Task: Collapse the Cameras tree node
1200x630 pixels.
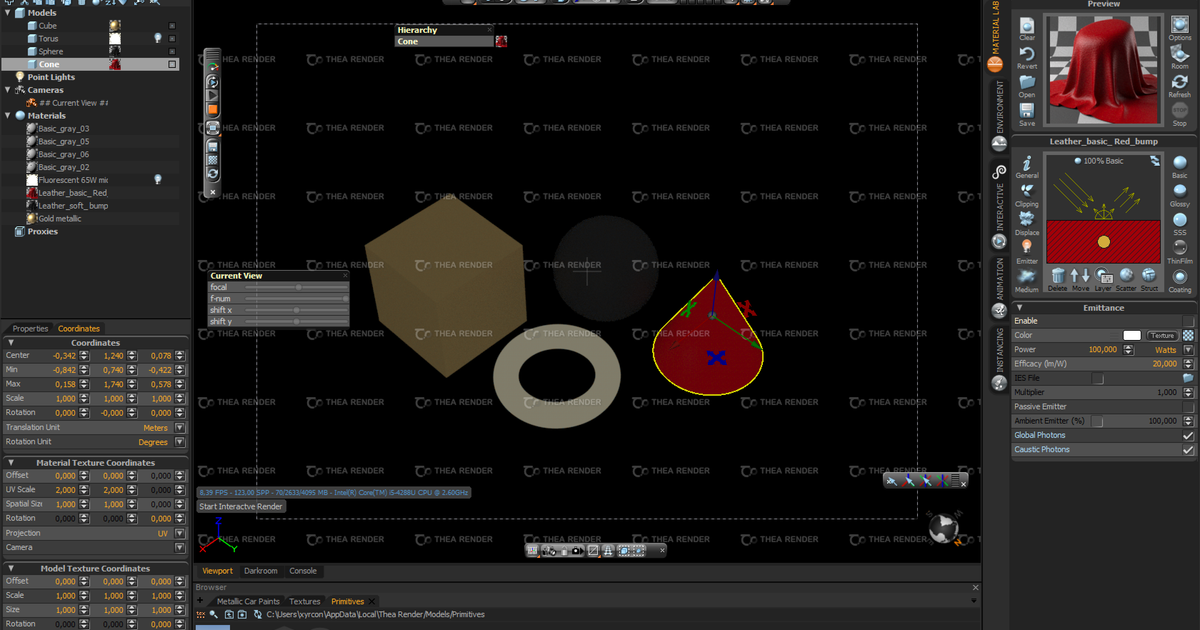Action: tap(8, 90)
